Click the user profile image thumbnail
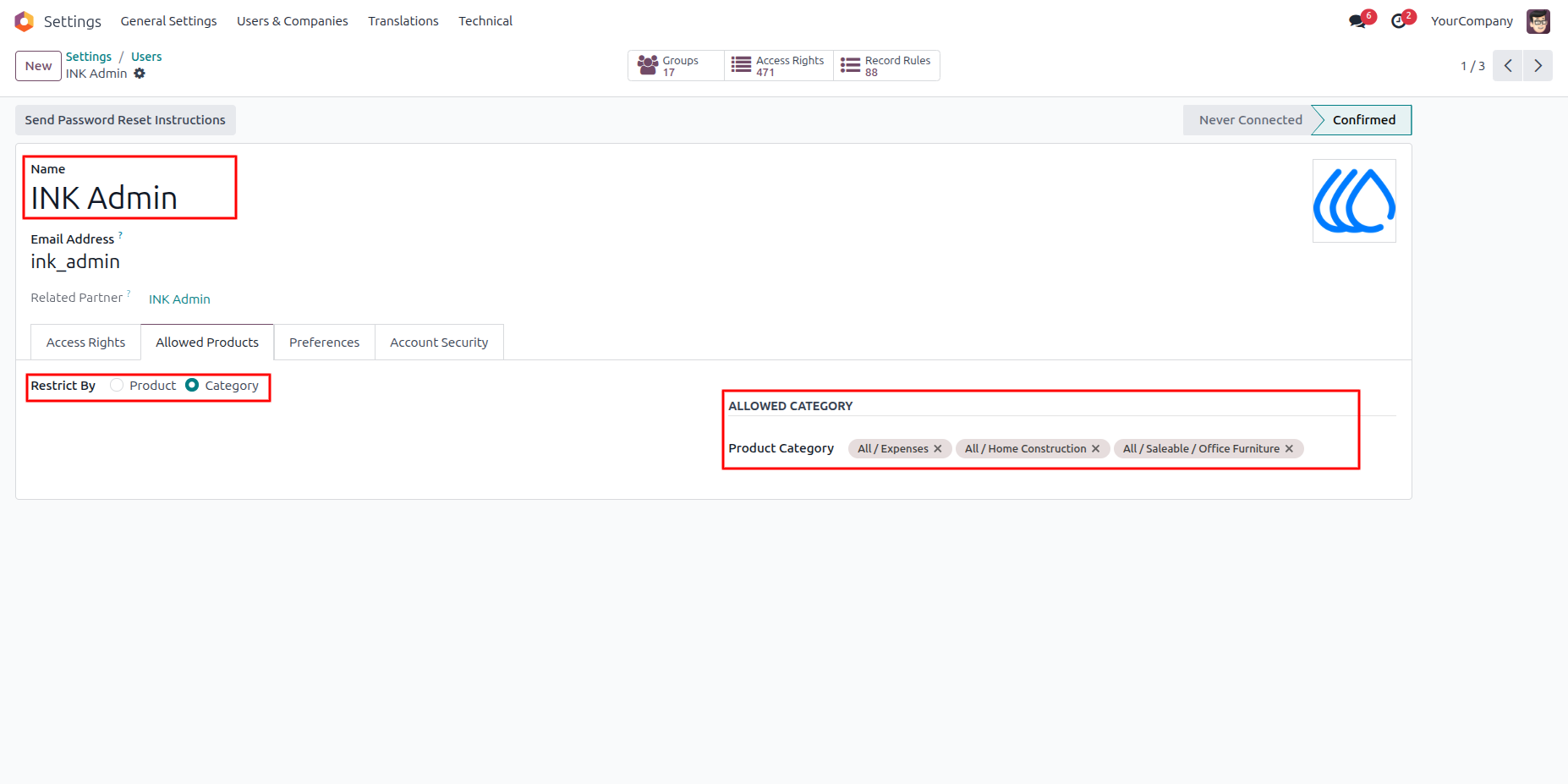 click(1354, 201)
